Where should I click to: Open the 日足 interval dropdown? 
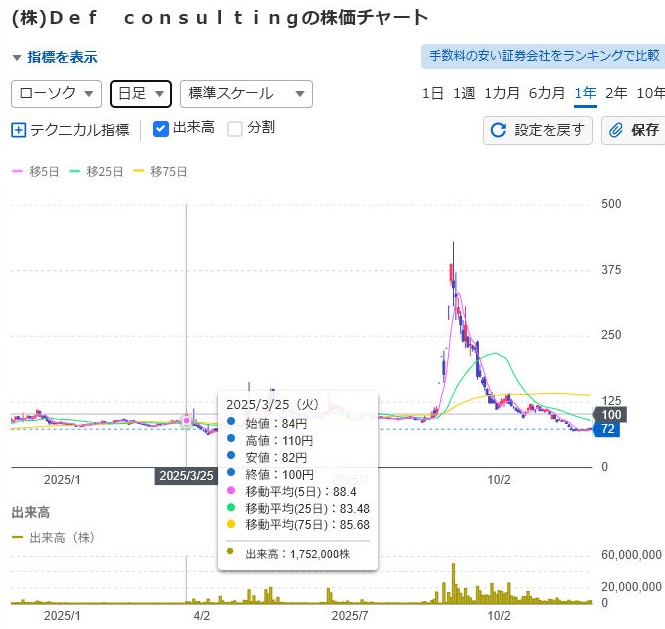140,94
